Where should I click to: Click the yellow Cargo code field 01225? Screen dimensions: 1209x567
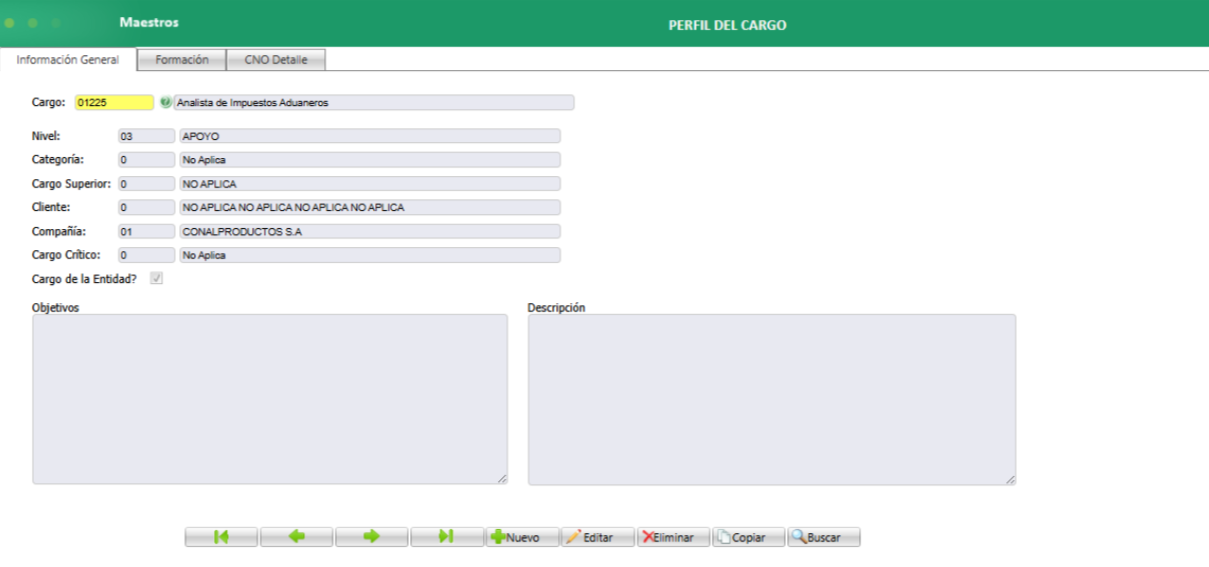[115, 102]
